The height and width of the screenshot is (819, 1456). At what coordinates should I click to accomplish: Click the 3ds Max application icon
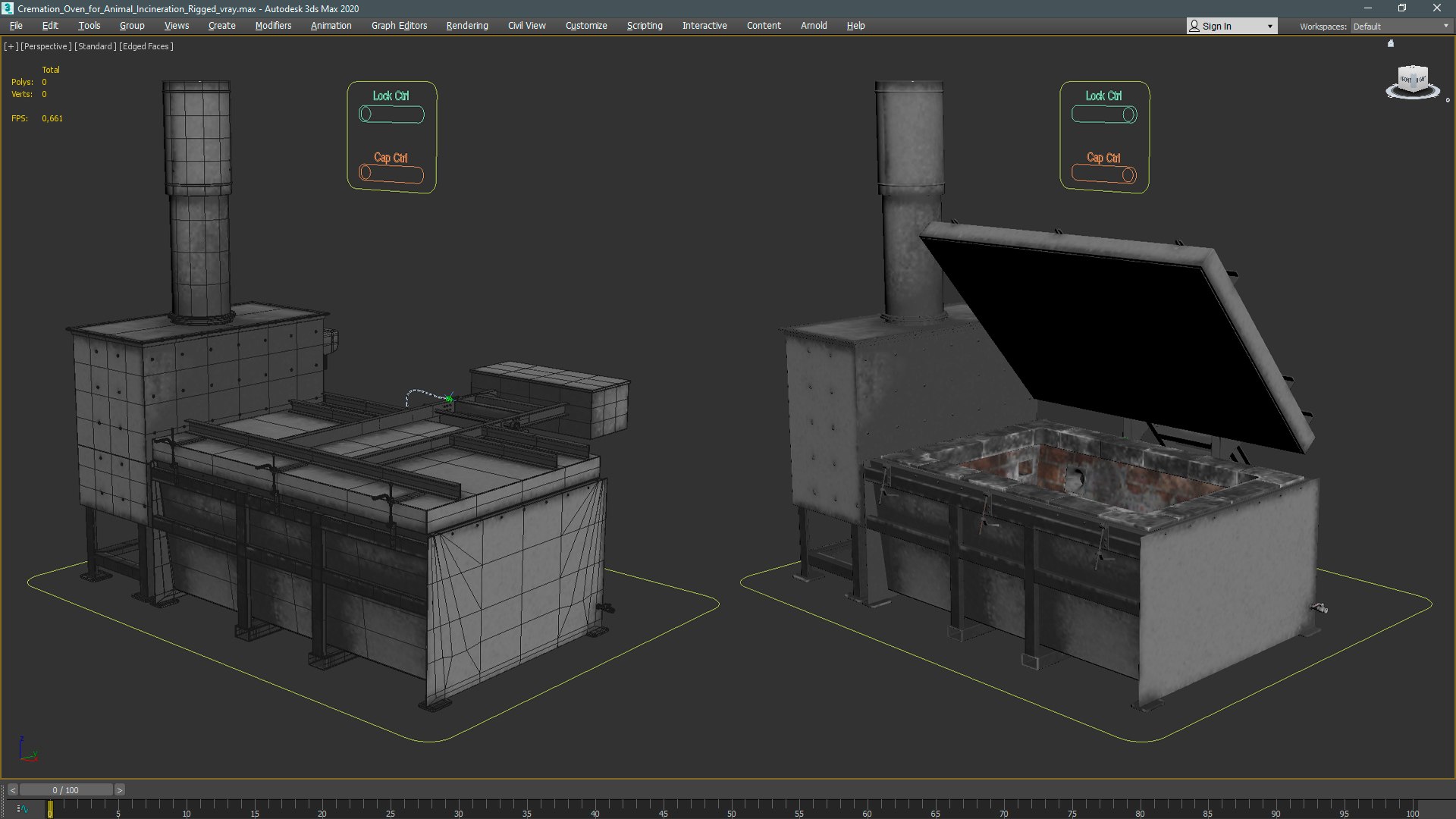click(x=8, y=8)
